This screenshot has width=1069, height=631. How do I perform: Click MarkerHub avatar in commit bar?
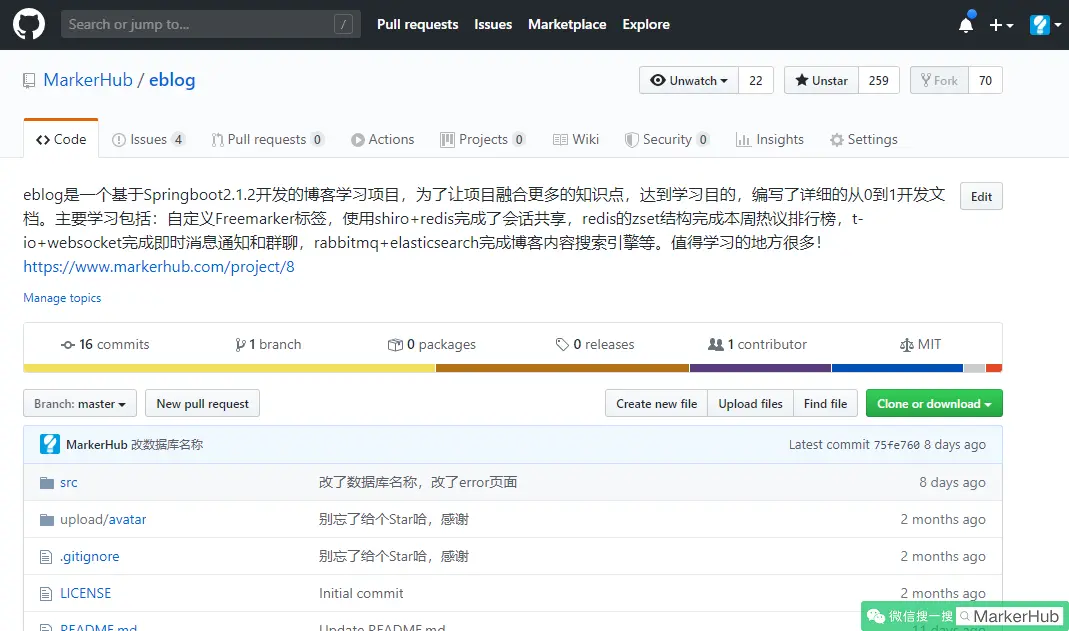50,444
